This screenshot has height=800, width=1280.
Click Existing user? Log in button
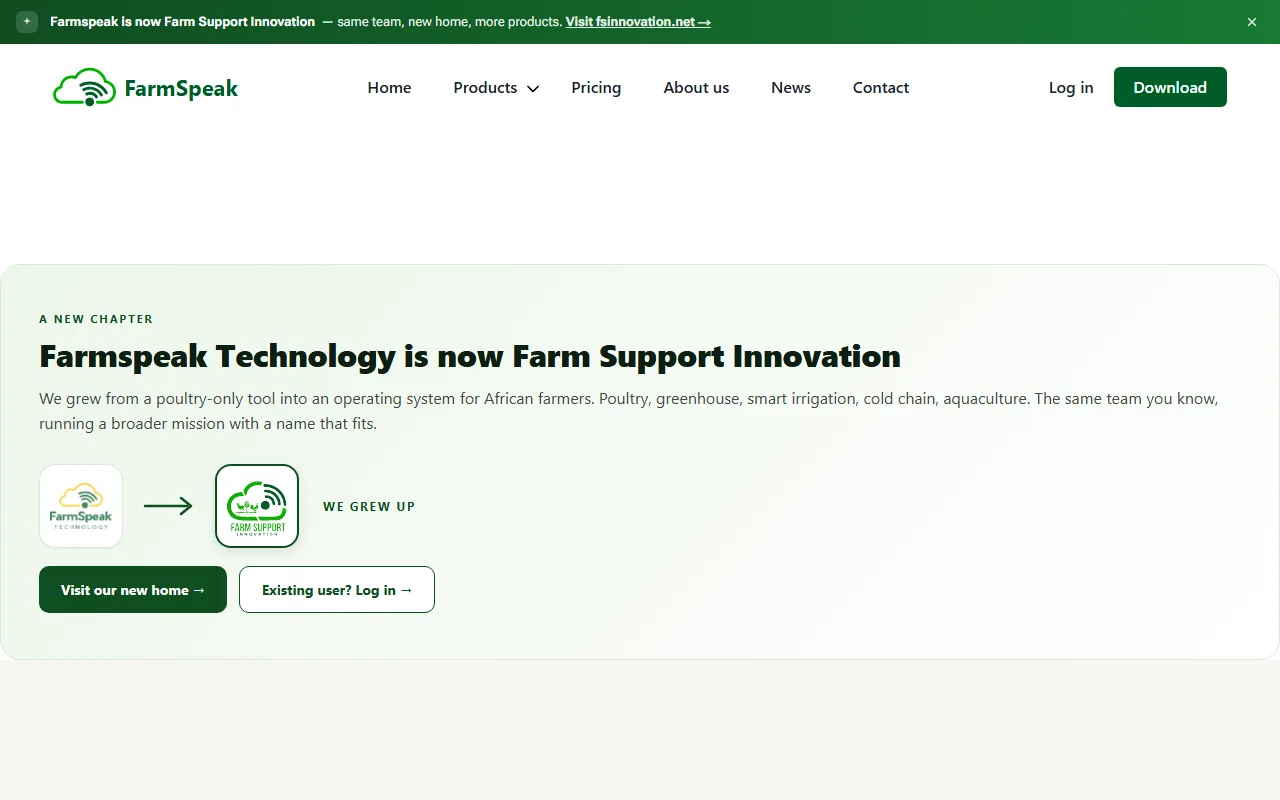pos(337,590)
